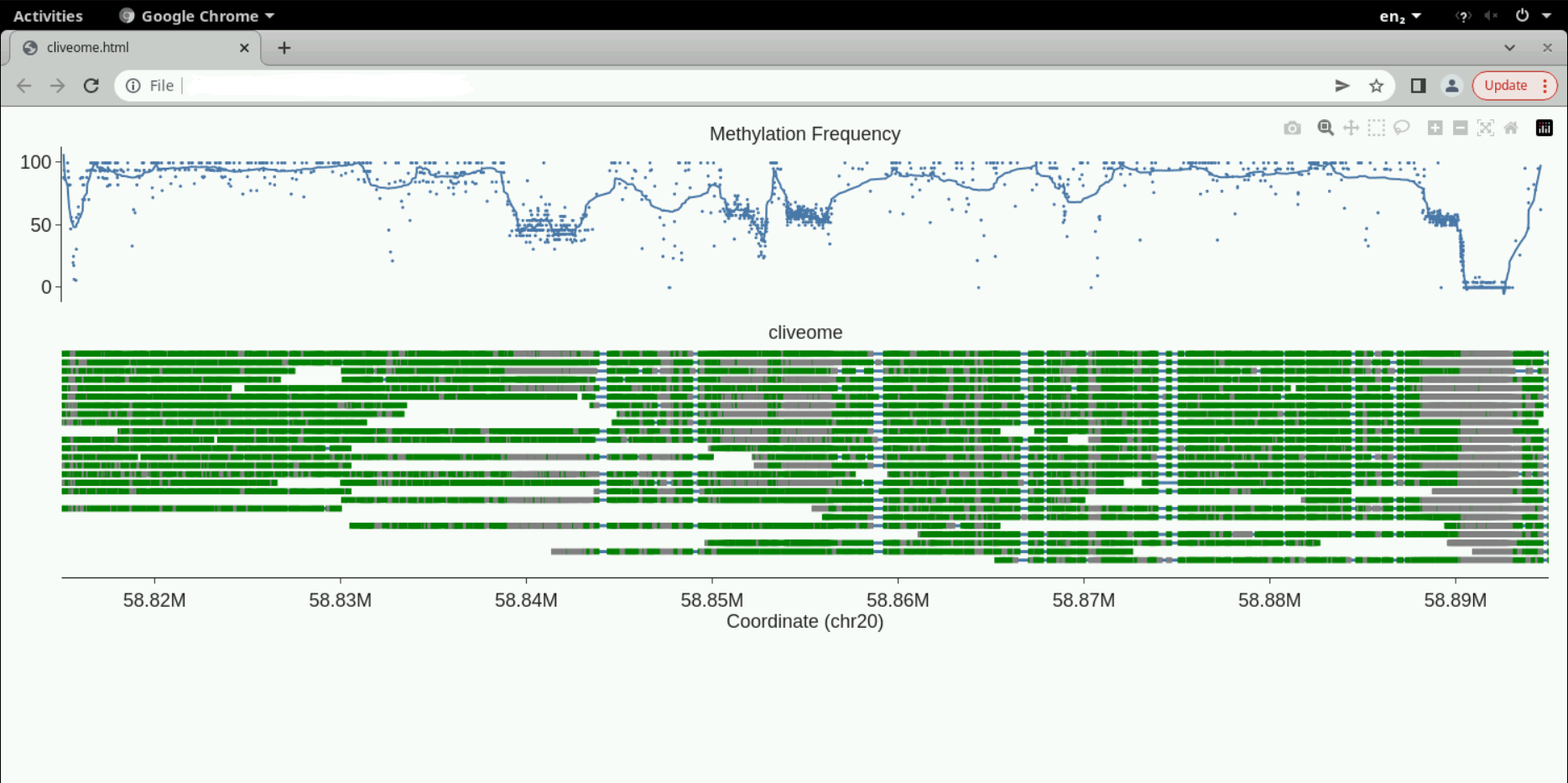Viewport: 1568px width, 783px height.
Task: Enable box select mode
Action: tap(1376, 128)
